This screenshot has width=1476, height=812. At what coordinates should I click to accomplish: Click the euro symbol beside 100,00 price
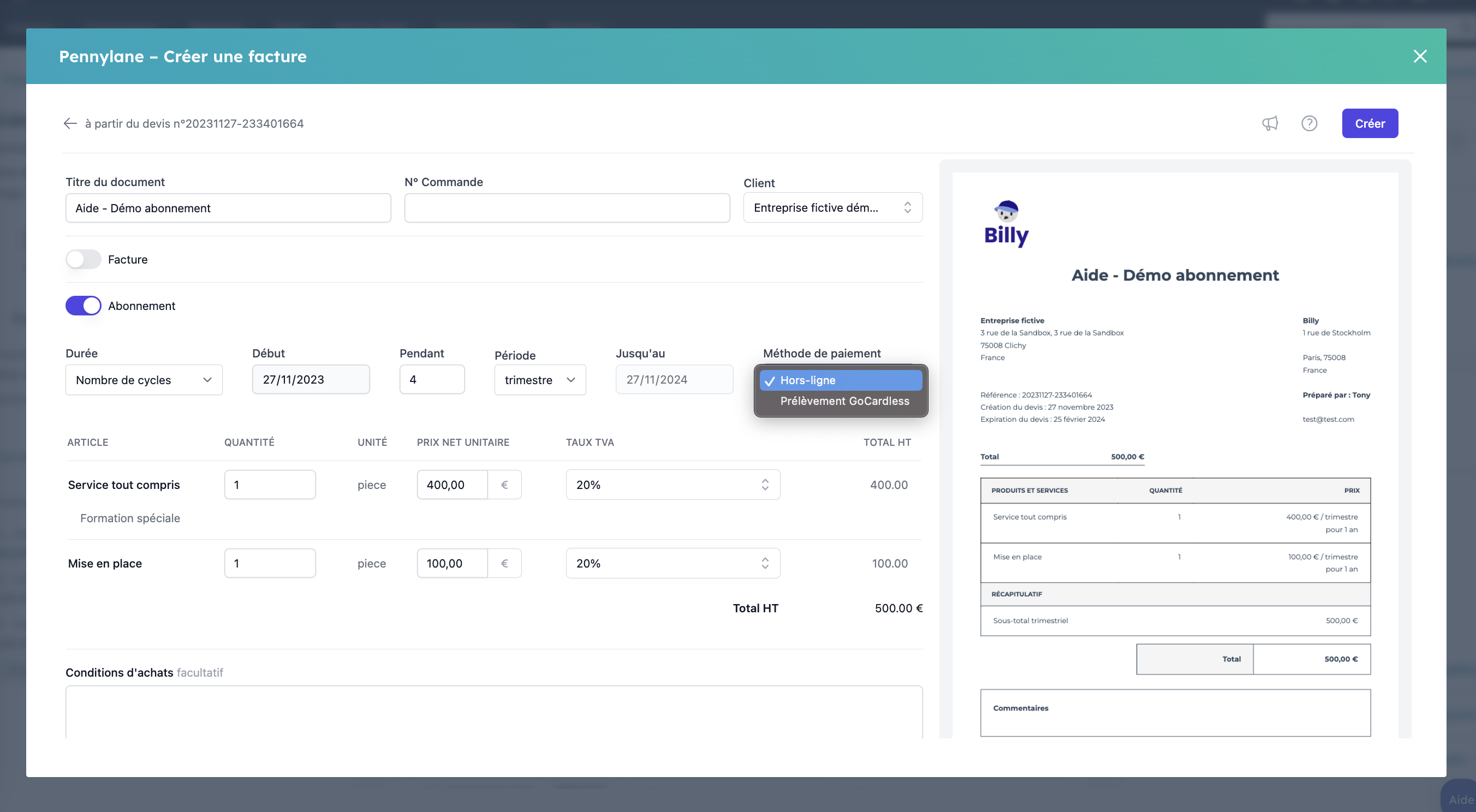pos(504,564)
